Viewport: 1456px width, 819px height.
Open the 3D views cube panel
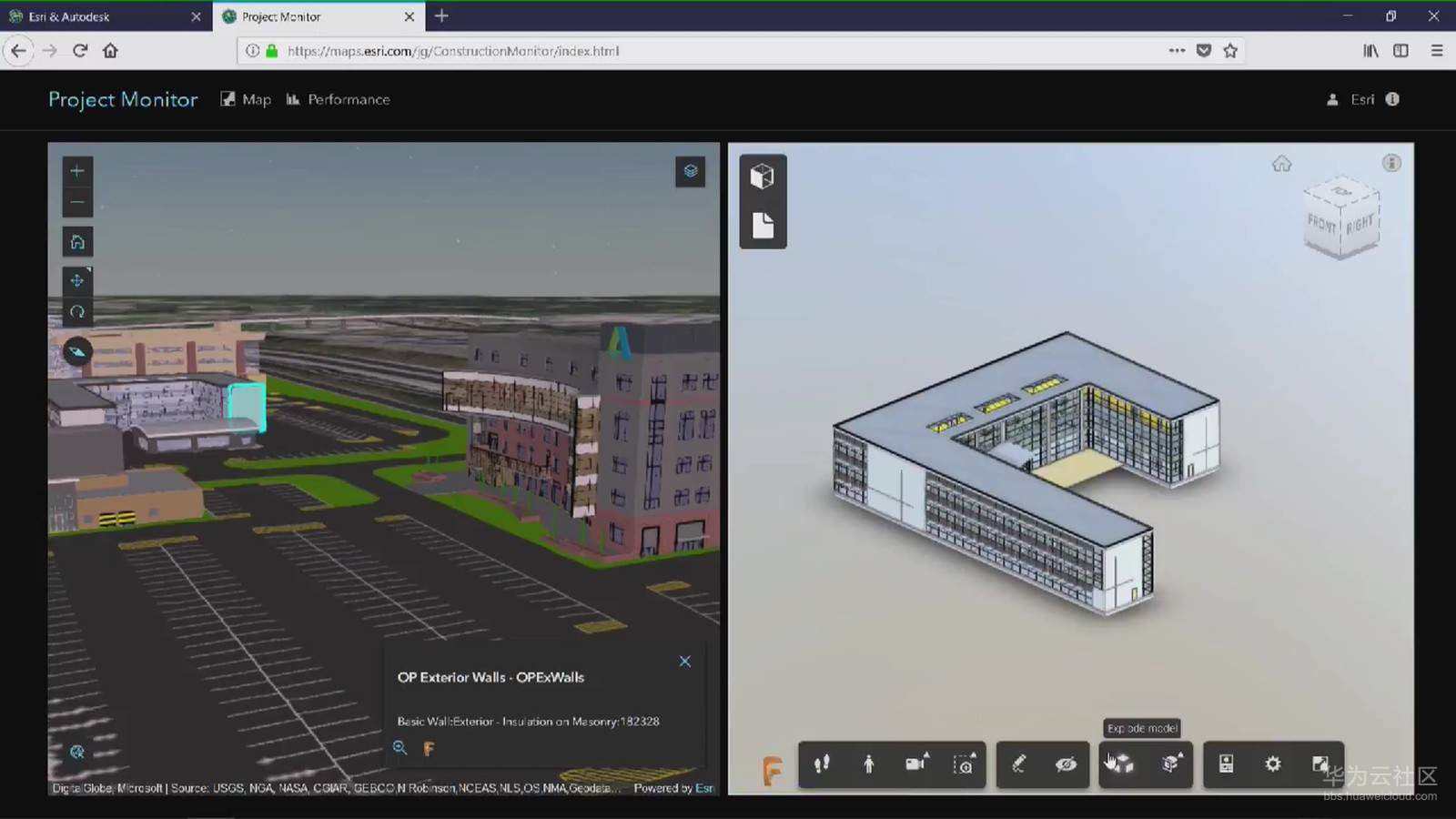pos(763,177)
